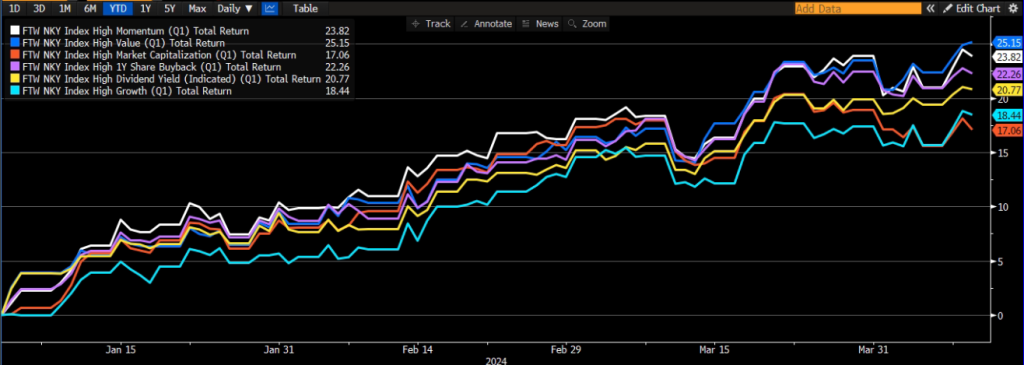Focus the Add Data input field
Viewport: 1024px width, 365px height.
[x=857, y=8]
